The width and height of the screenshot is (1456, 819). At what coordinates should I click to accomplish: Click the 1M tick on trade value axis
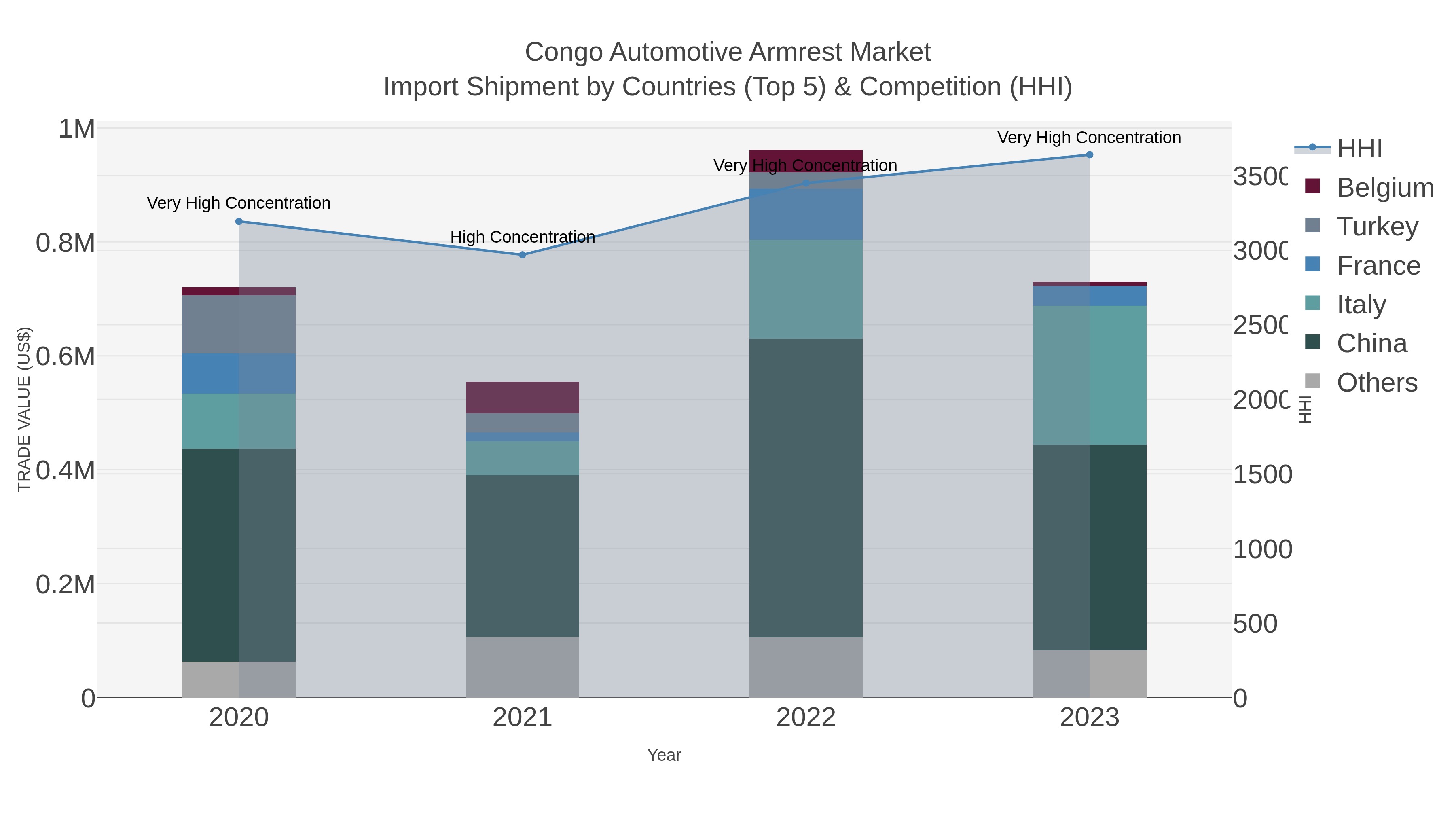coord(77,129)
